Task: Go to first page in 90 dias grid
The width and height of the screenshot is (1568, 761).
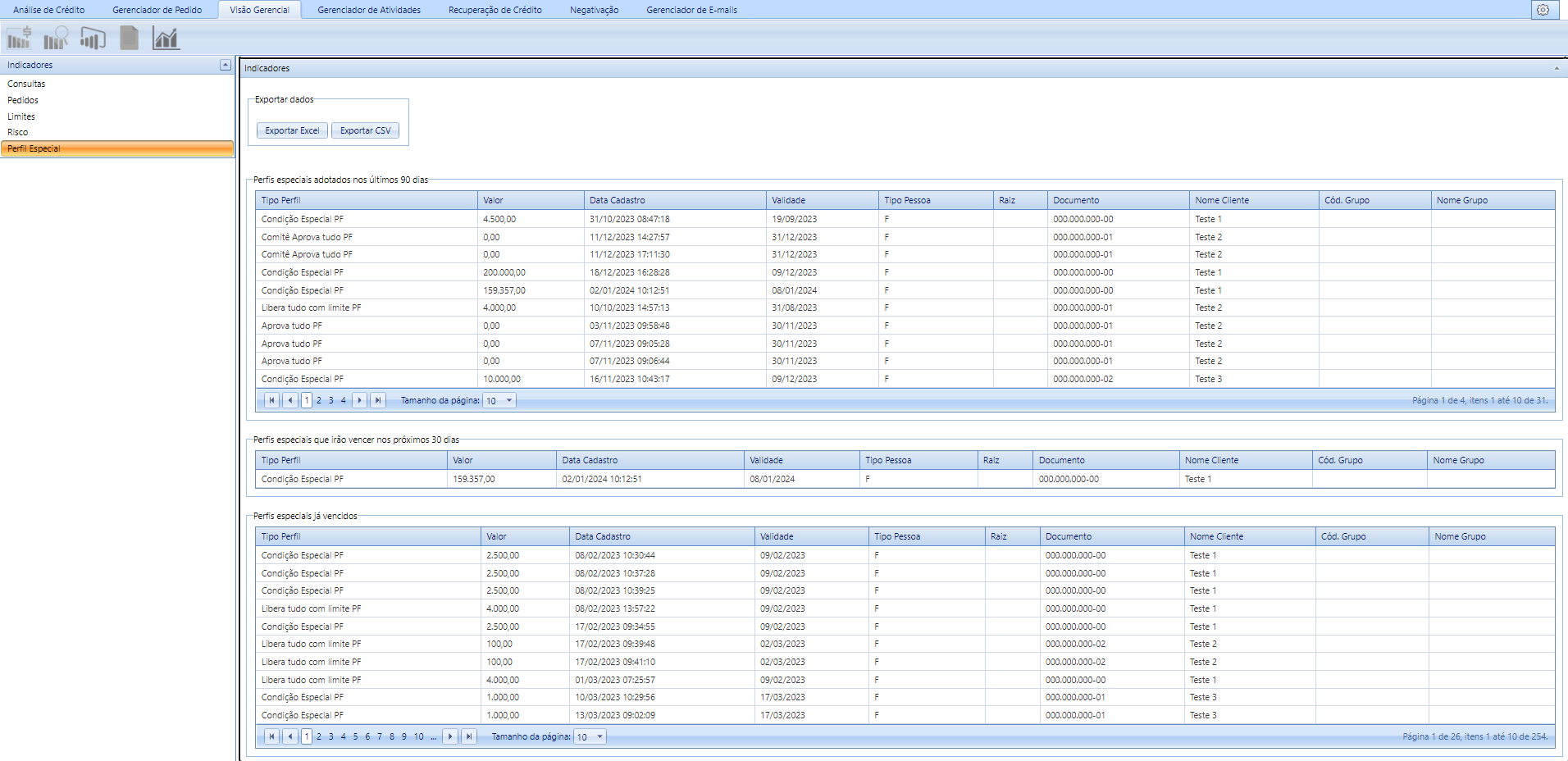Action: pos(271,400)
